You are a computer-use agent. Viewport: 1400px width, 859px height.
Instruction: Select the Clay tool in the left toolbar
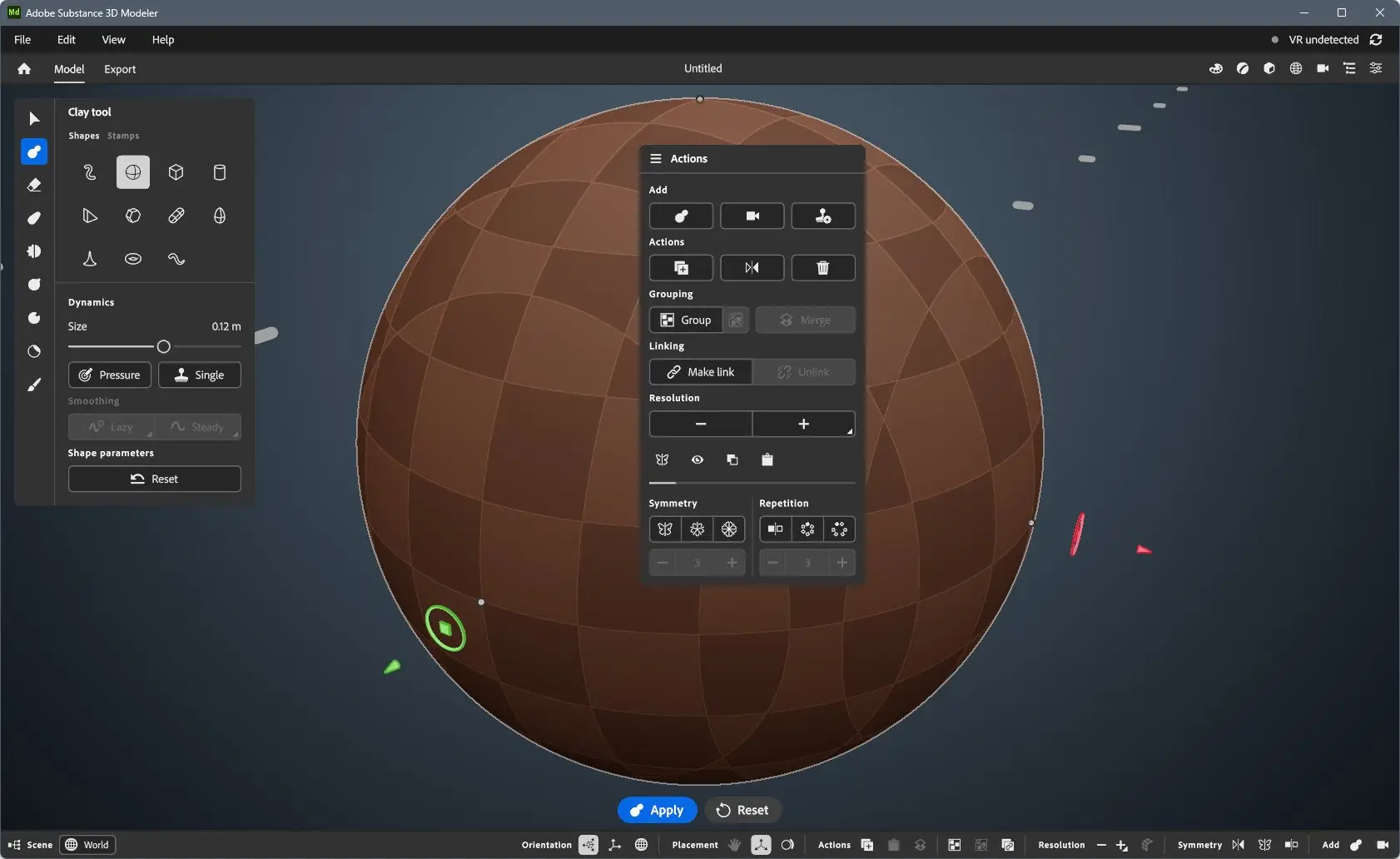34,151
